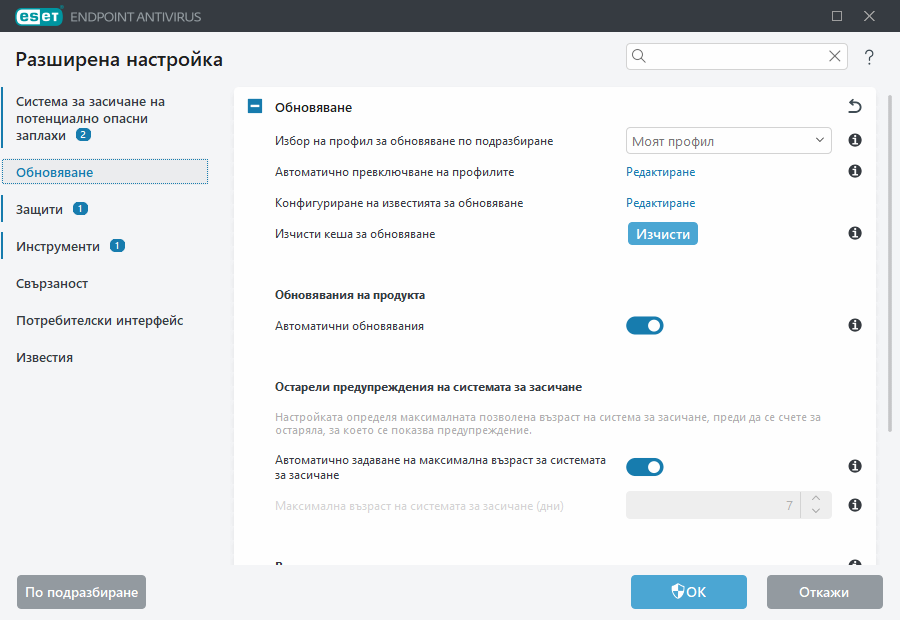Viewport: 900px width, 620px height.
Task: Open the Инструменти section
Action: point(58,245)
